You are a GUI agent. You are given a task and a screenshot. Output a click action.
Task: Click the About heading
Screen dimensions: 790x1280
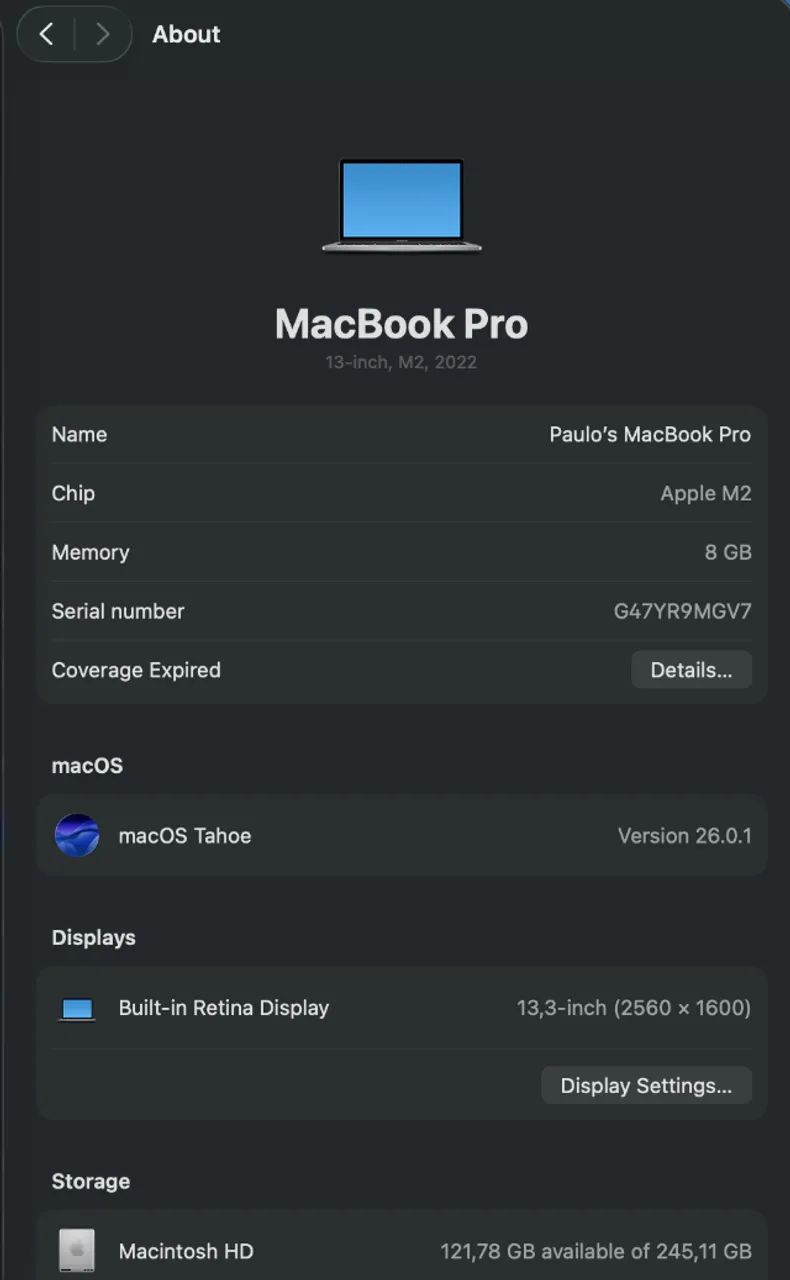point(186,33)
